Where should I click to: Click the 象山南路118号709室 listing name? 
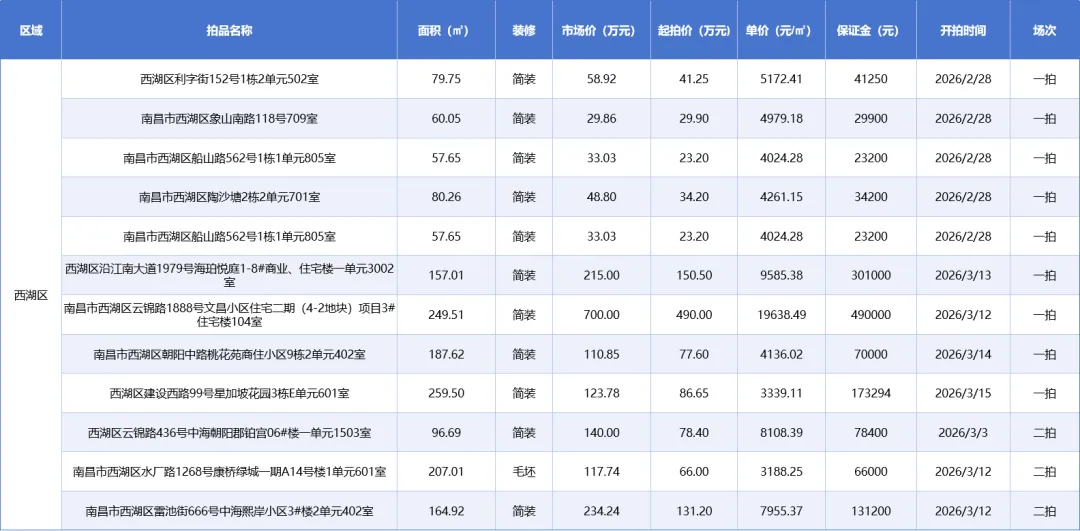pos(229,118)
